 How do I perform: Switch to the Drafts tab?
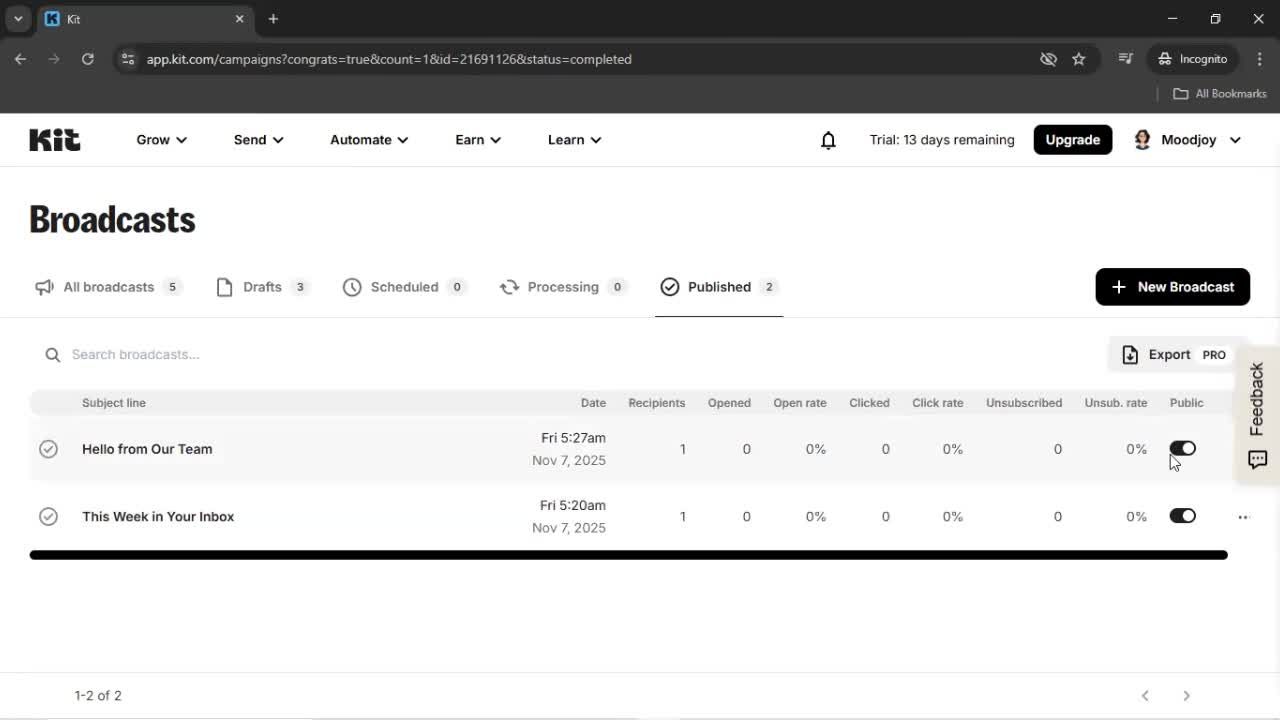pyautogui.click(x=260, y=287)
